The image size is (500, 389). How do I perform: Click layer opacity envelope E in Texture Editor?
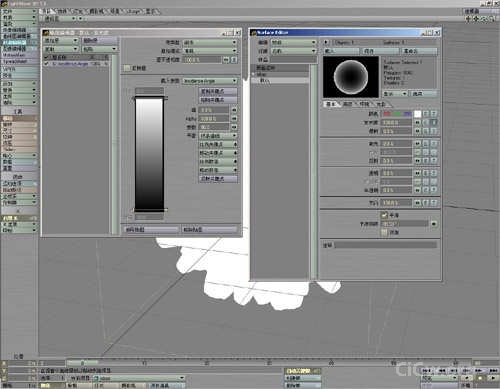coord(234,60)
